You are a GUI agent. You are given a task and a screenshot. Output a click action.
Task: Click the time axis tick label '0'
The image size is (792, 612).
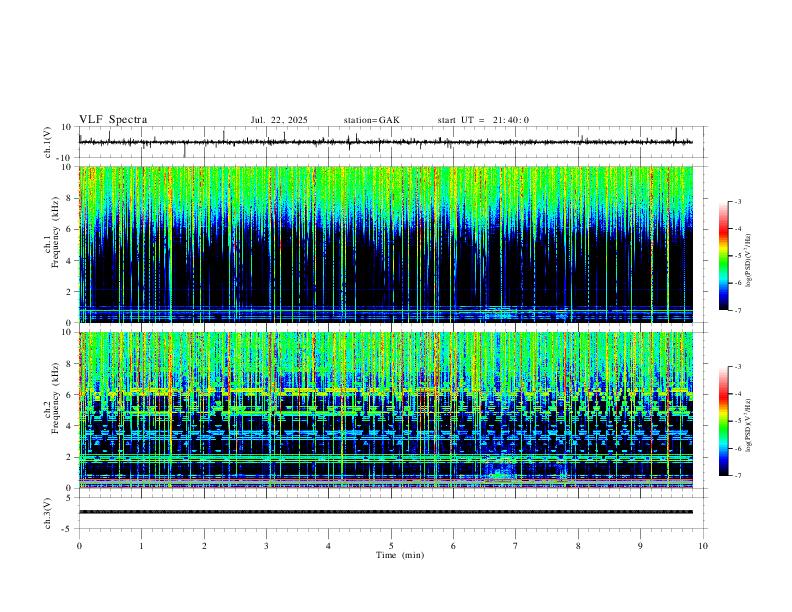79,546
